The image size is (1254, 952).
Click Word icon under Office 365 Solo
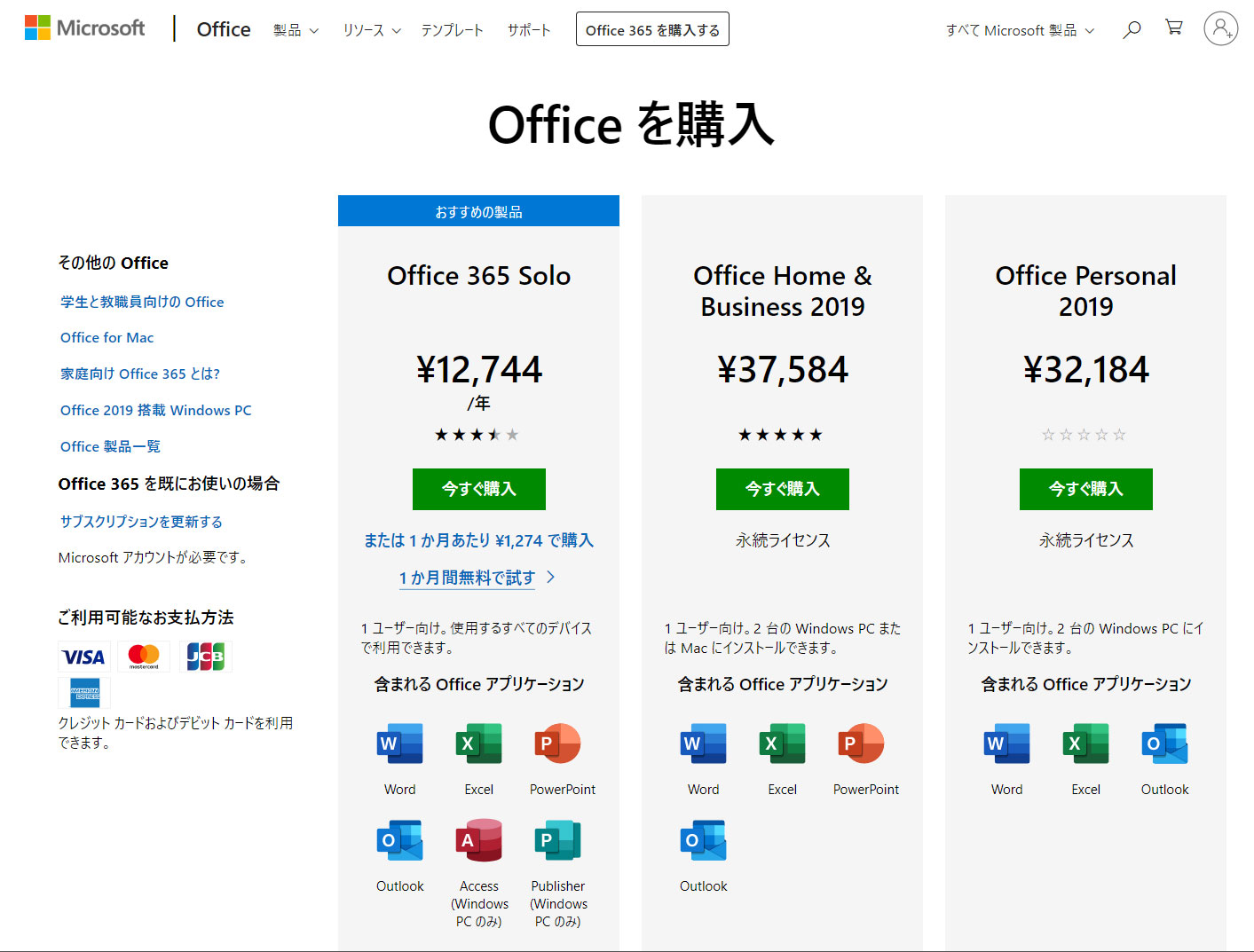click(400, 744)
